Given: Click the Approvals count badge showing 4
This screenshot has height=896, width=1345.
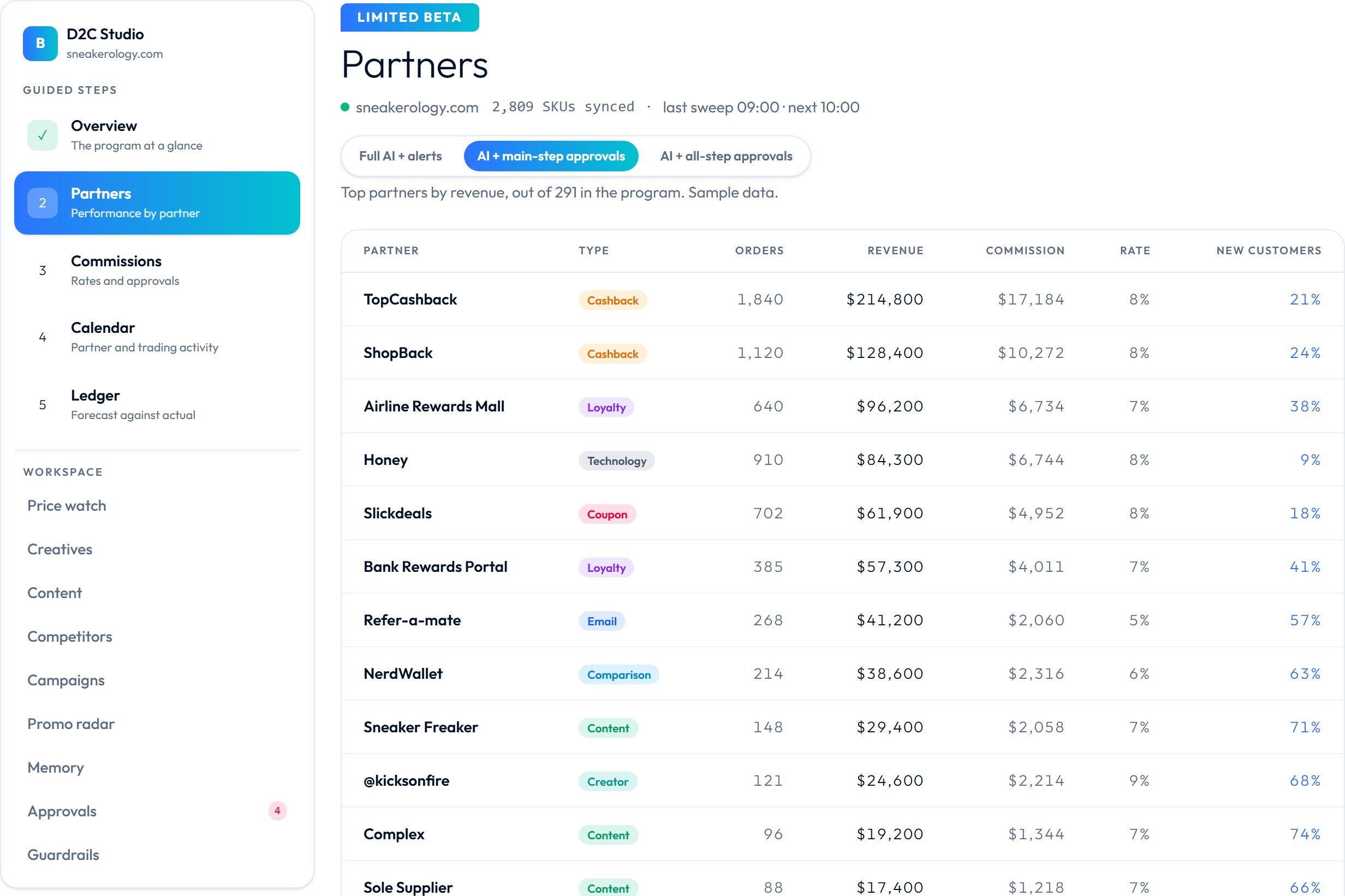Looking at the screenshot, I should tap(277, 810).
